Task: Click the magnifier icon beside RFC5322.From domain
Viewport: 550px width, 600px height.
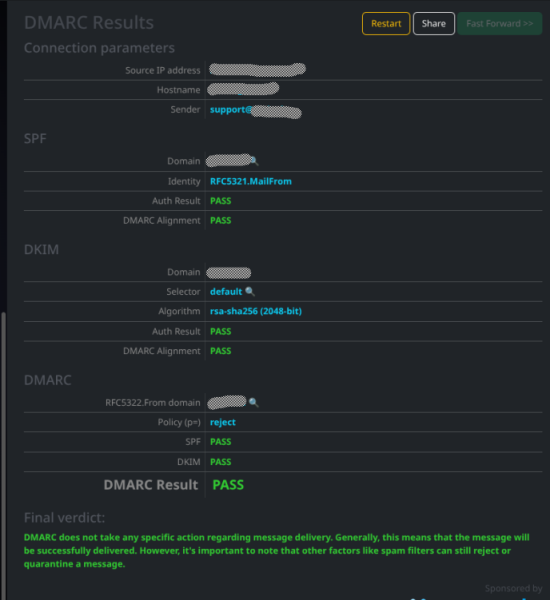Action: point(253,403)
